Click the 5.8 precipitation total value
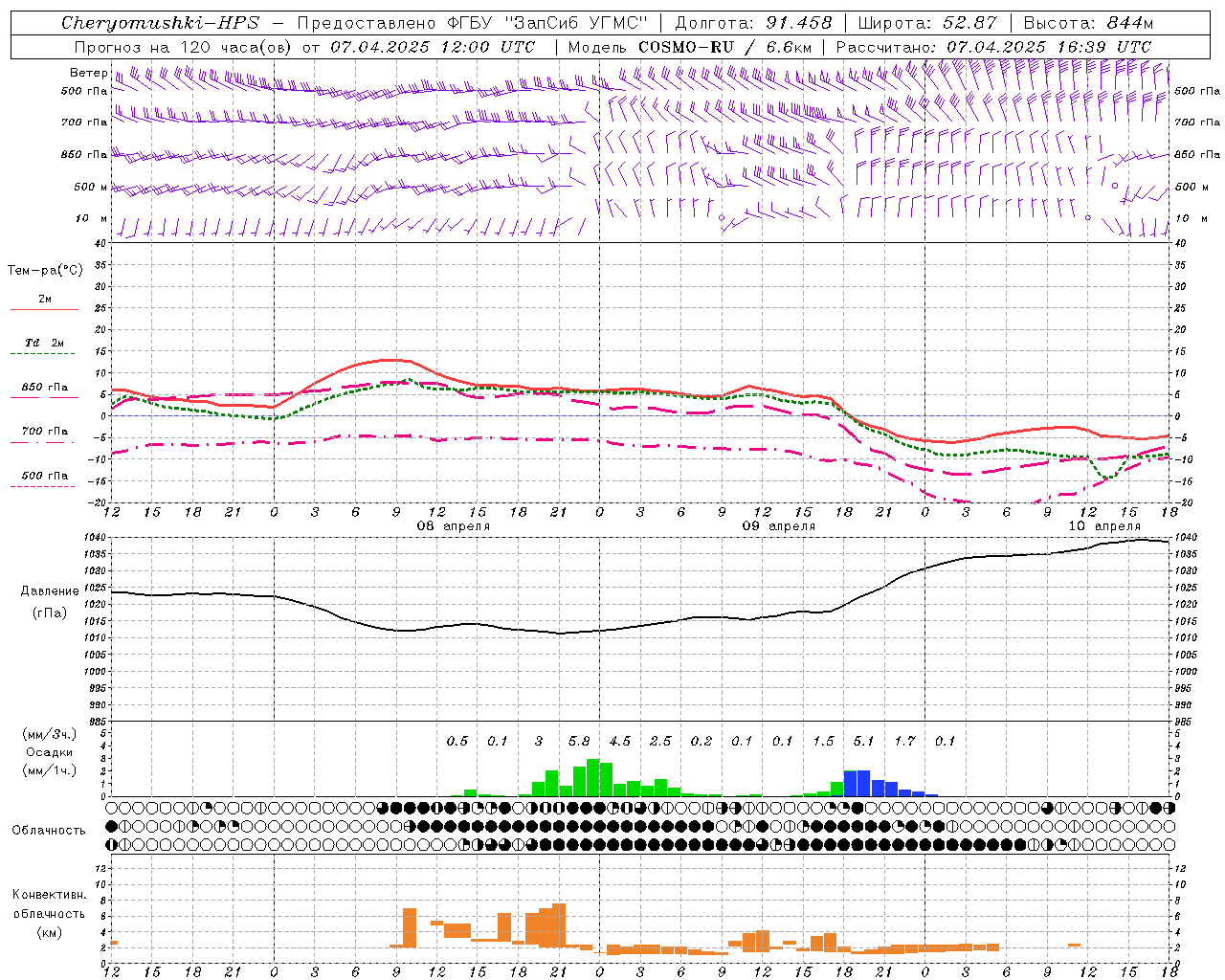The image size is (1225, 980). point(579,741)
